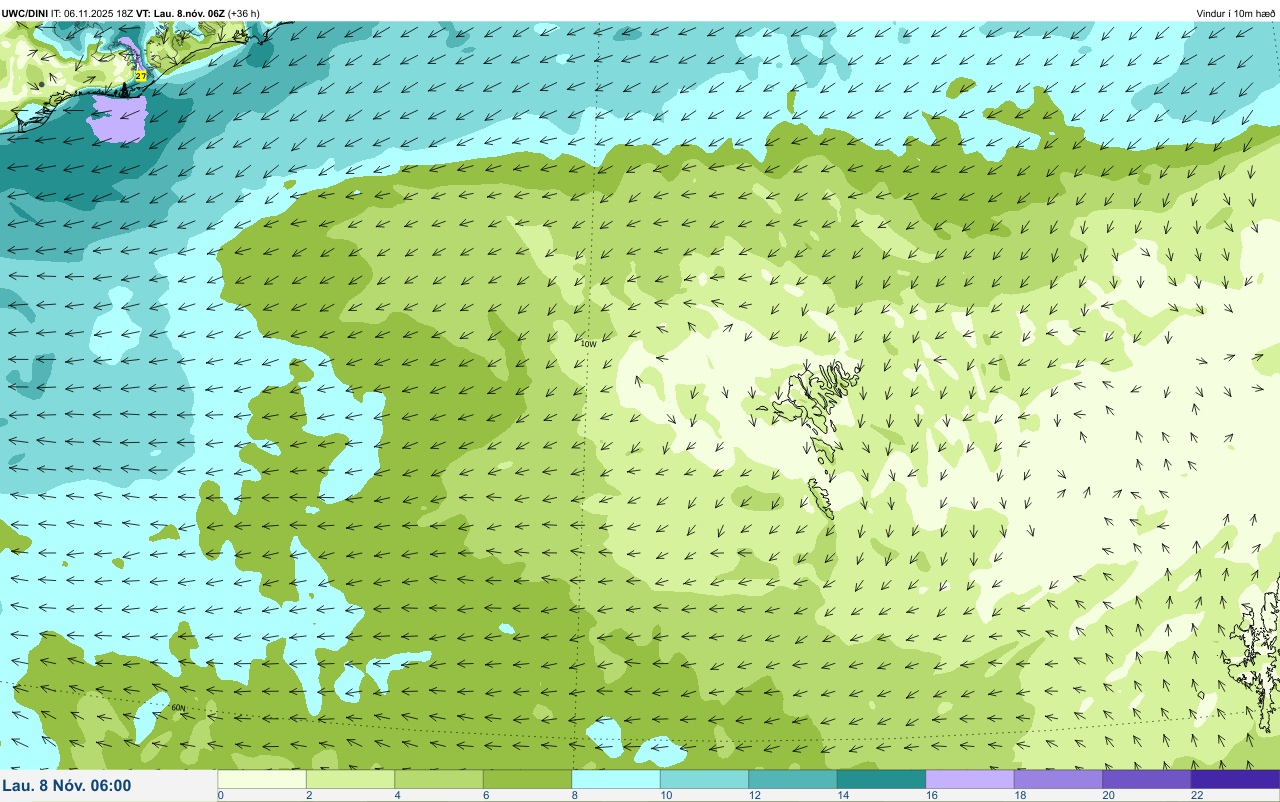Click the legend tick number "12"

pos(753,795)
